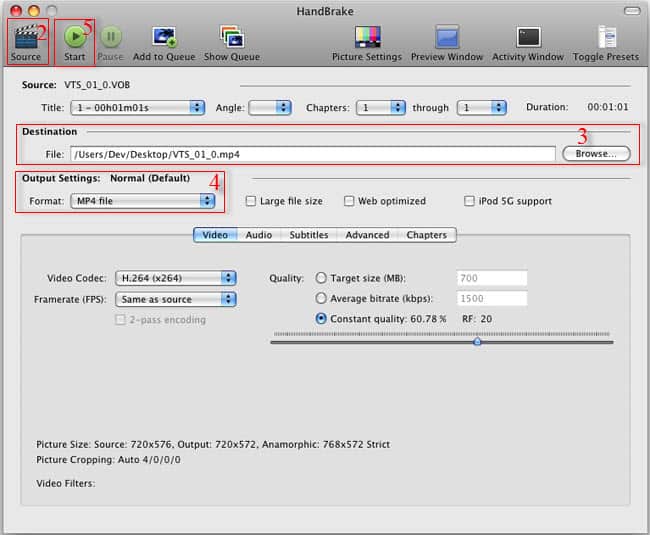
Task: Click the toolbar toggle pill in title bar
Action: coord(632,11)
